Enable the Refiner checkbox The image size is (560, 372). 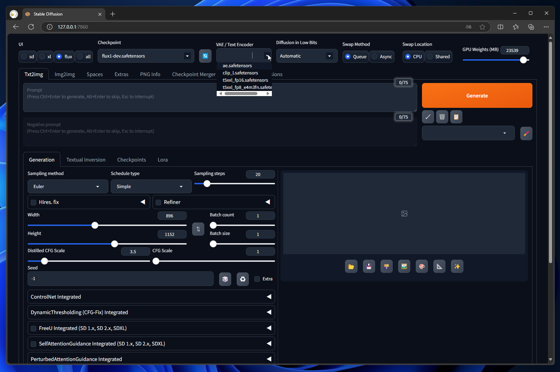coord(159,202)
